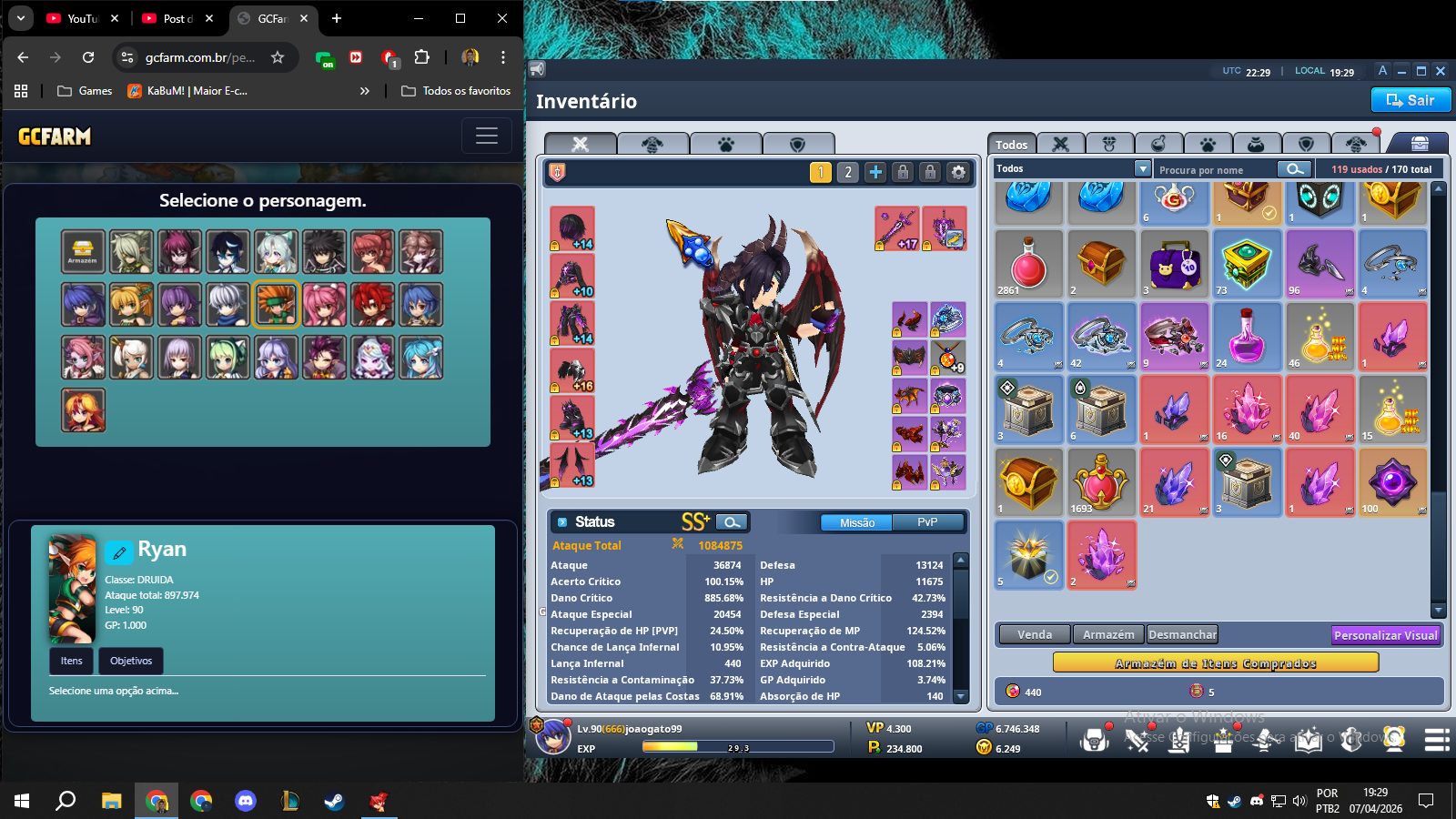
Task: Open the three-line game menu in bottom bar
Action: pyautogui.click(x=1437, y=740)
